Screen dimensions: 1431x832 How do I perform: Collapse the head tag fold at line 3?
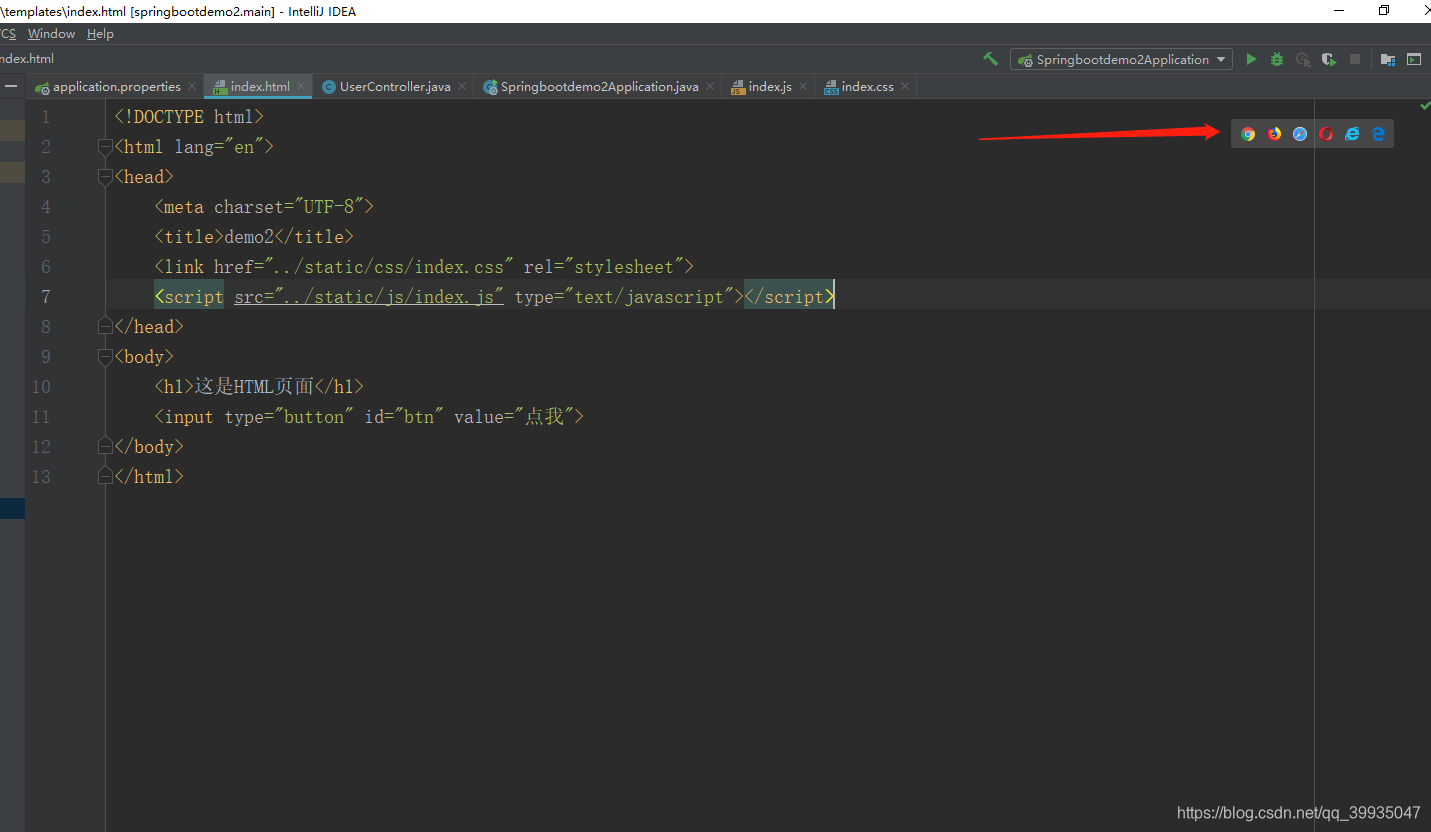click(105, 177)
